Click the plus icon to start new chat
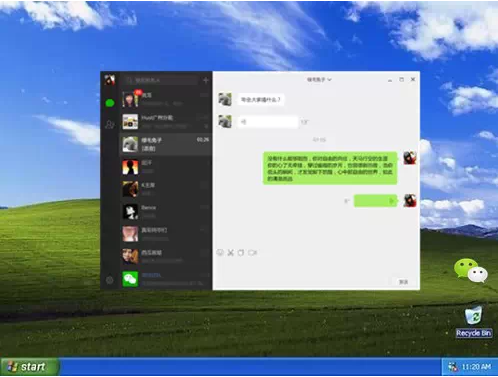498x377 pixels. pyautogui.click(x=206, y=80)
